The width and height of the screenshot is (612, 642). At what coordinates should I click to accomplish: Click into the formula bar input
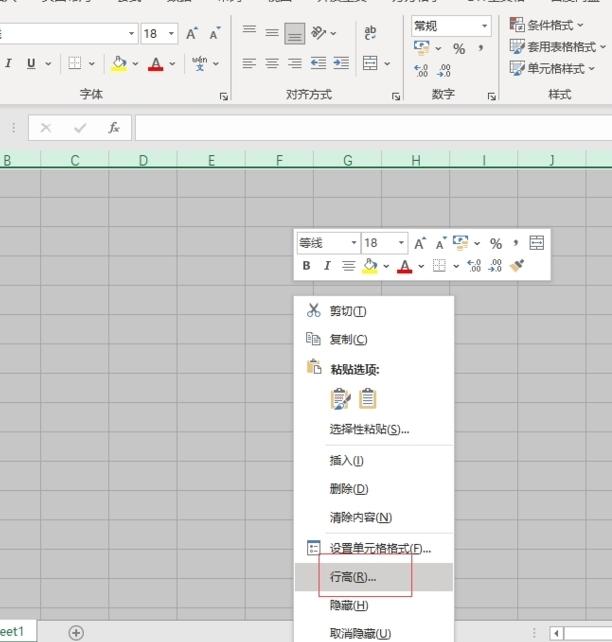[373, 128]
